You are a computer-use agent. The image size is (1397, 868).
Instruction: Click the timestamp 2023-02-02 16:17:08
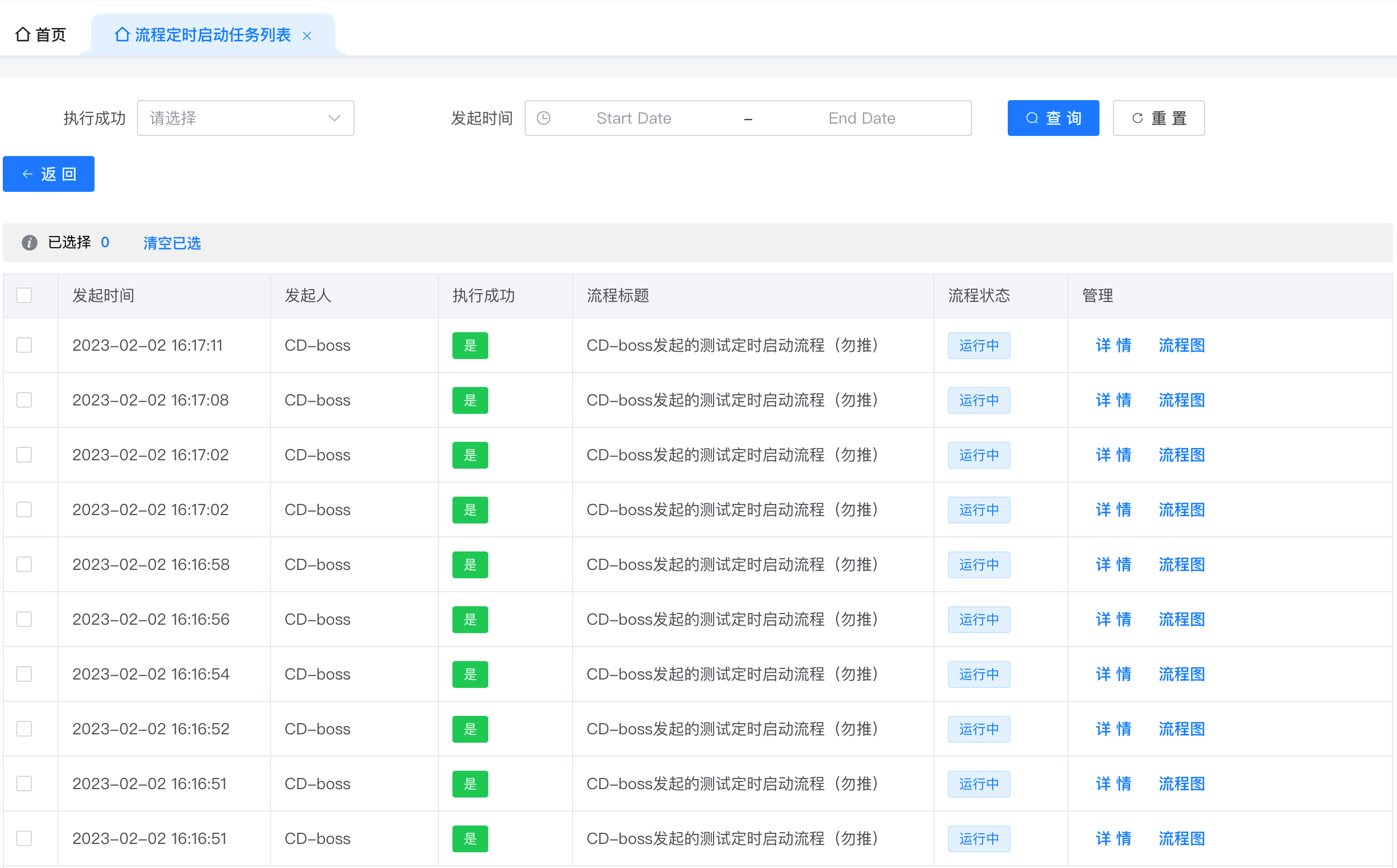[150, 400]
